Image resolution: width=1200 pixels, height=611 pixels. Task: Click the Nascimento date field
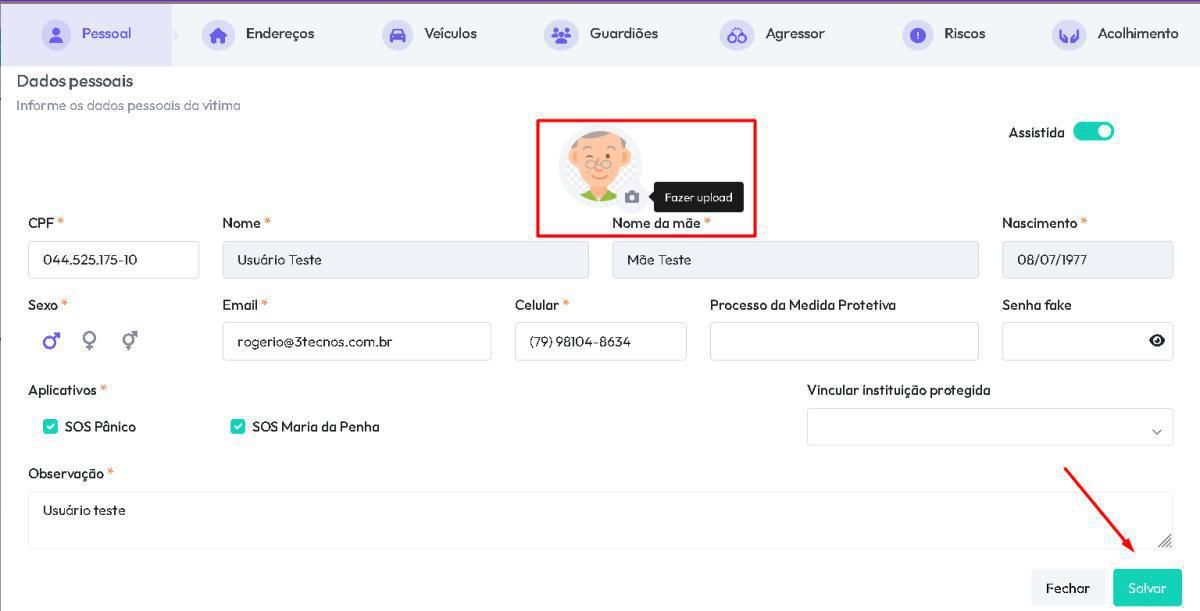click(x=1087, y=260)
